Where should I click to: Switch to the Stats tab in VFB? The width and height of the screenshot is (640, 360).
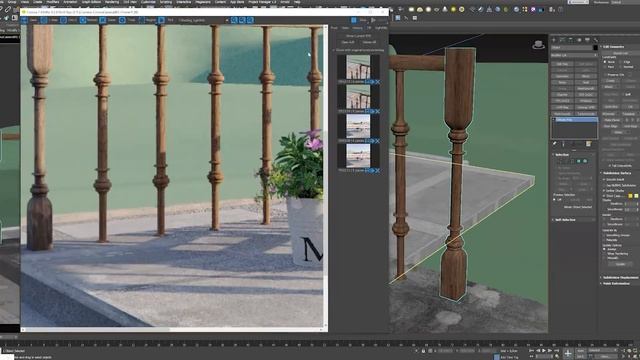tap(345, 28)
